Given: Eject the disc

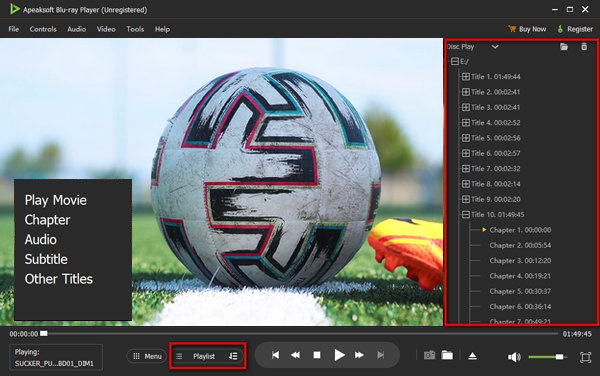Looking at the screenshot, I should coord(473,356).
